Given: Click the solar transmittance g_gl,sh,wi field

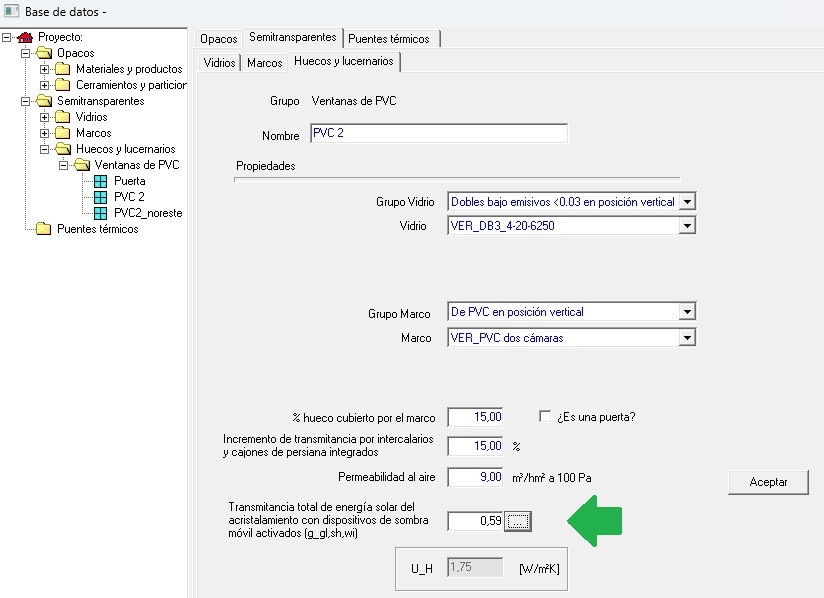Looking at the screenshot, I should click(x=476, y=521).
